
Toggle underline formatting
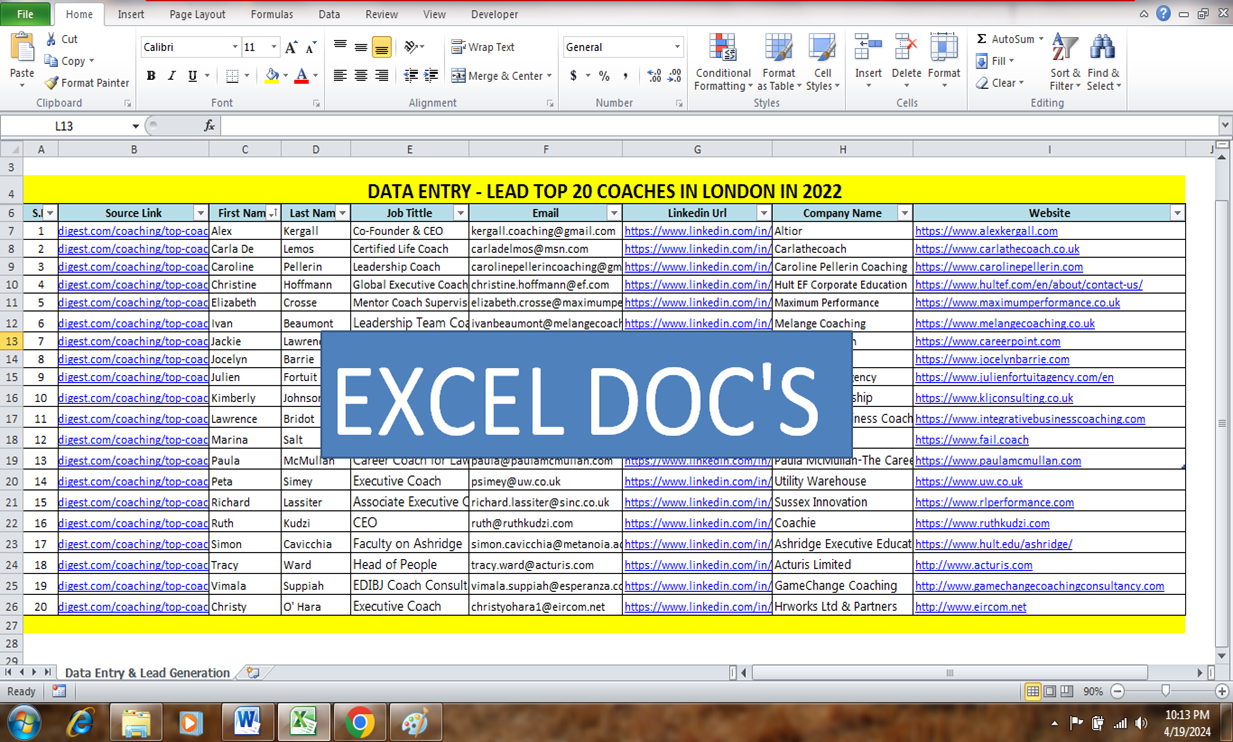192,76
